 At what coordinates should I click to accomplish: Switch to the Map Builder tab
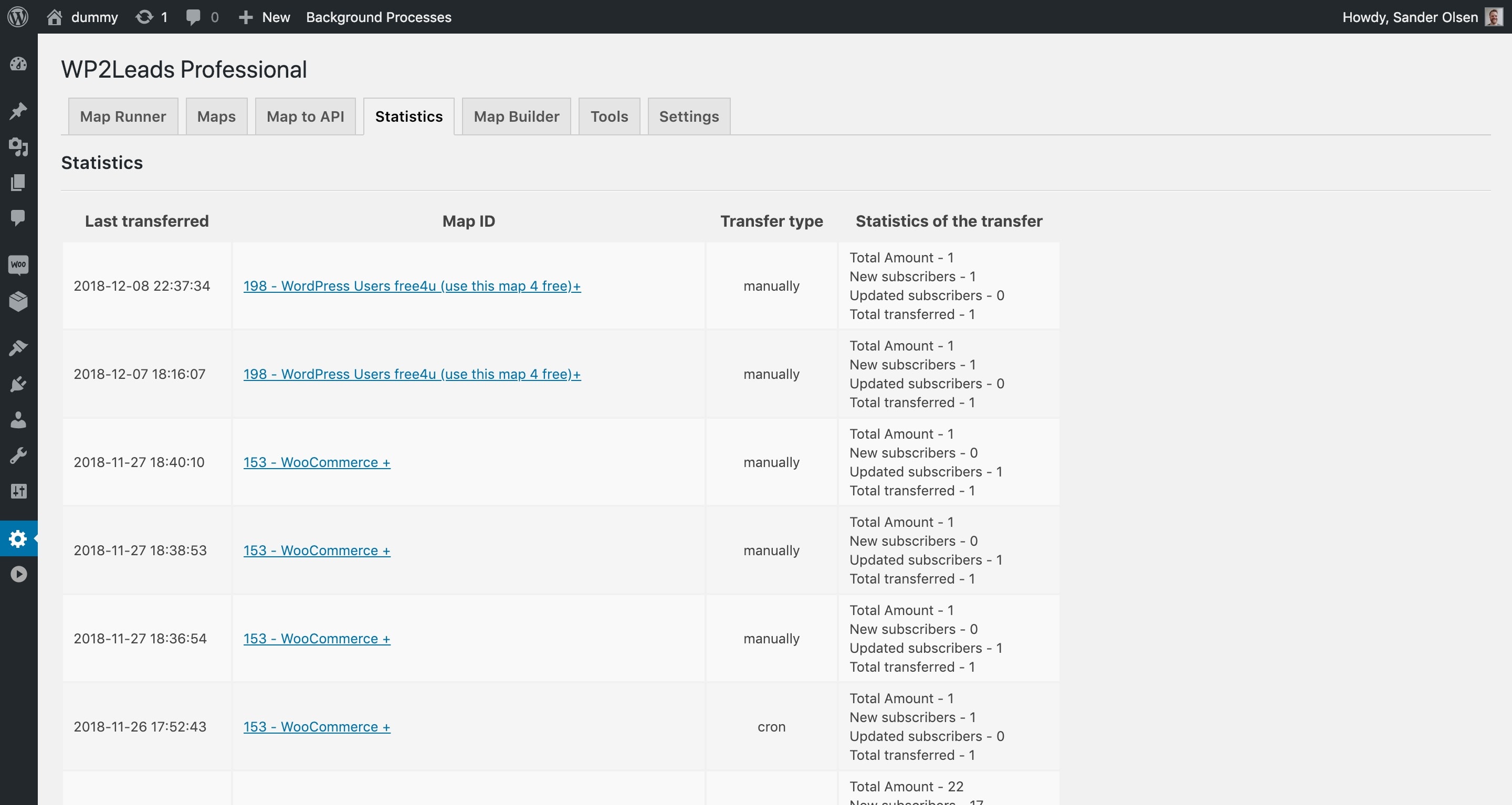click(x=516, y=116)
